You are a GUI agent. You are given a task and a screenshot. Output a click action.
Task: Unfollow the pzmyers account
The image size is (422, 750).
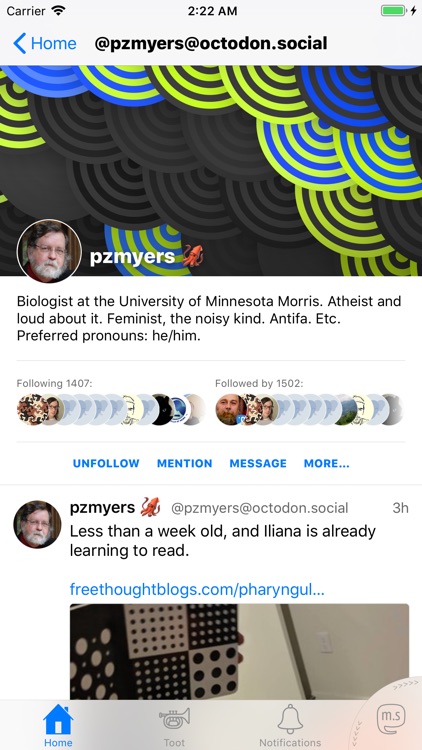[106, 463]
